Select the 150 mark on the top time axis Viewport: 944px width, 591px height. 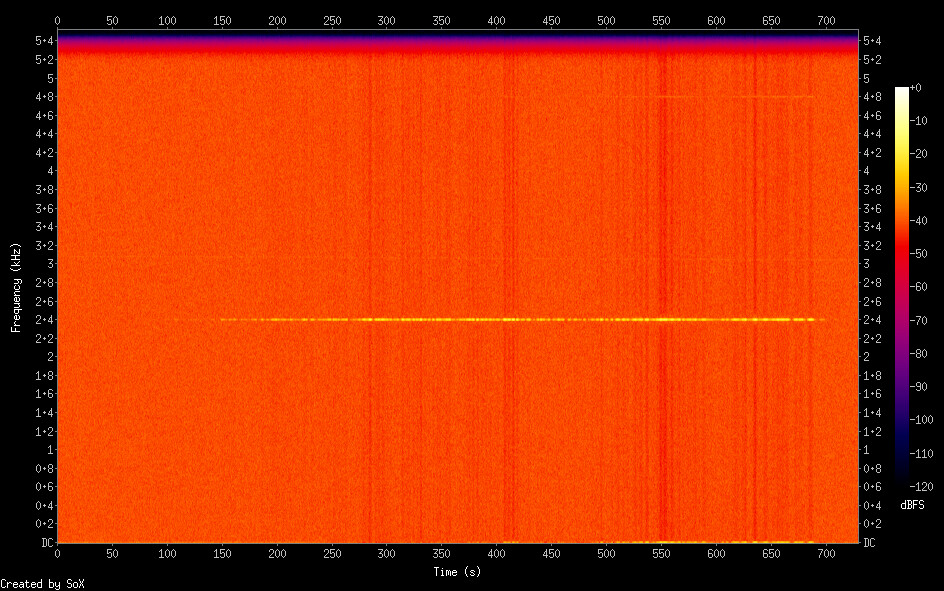[x=222, y=19]
